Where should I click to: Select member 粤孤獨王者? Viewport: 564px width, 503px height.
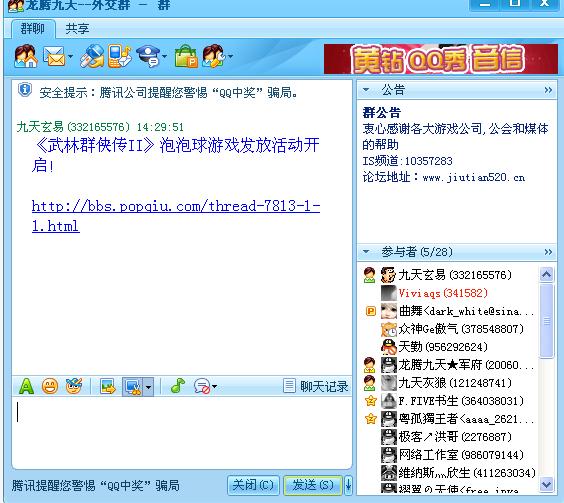point(449,419)
